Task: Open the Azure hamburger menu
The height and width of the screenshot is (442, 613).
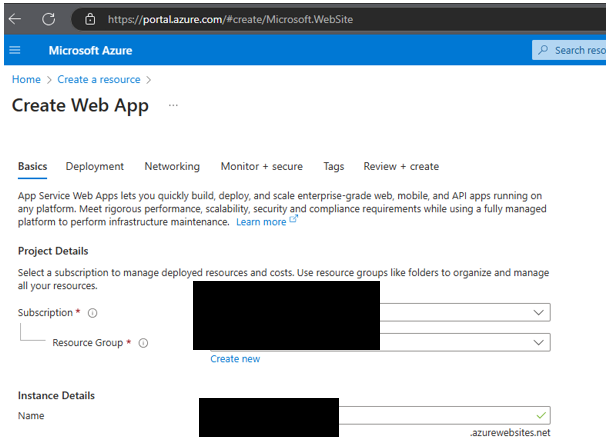Action: tap(15, 50)
